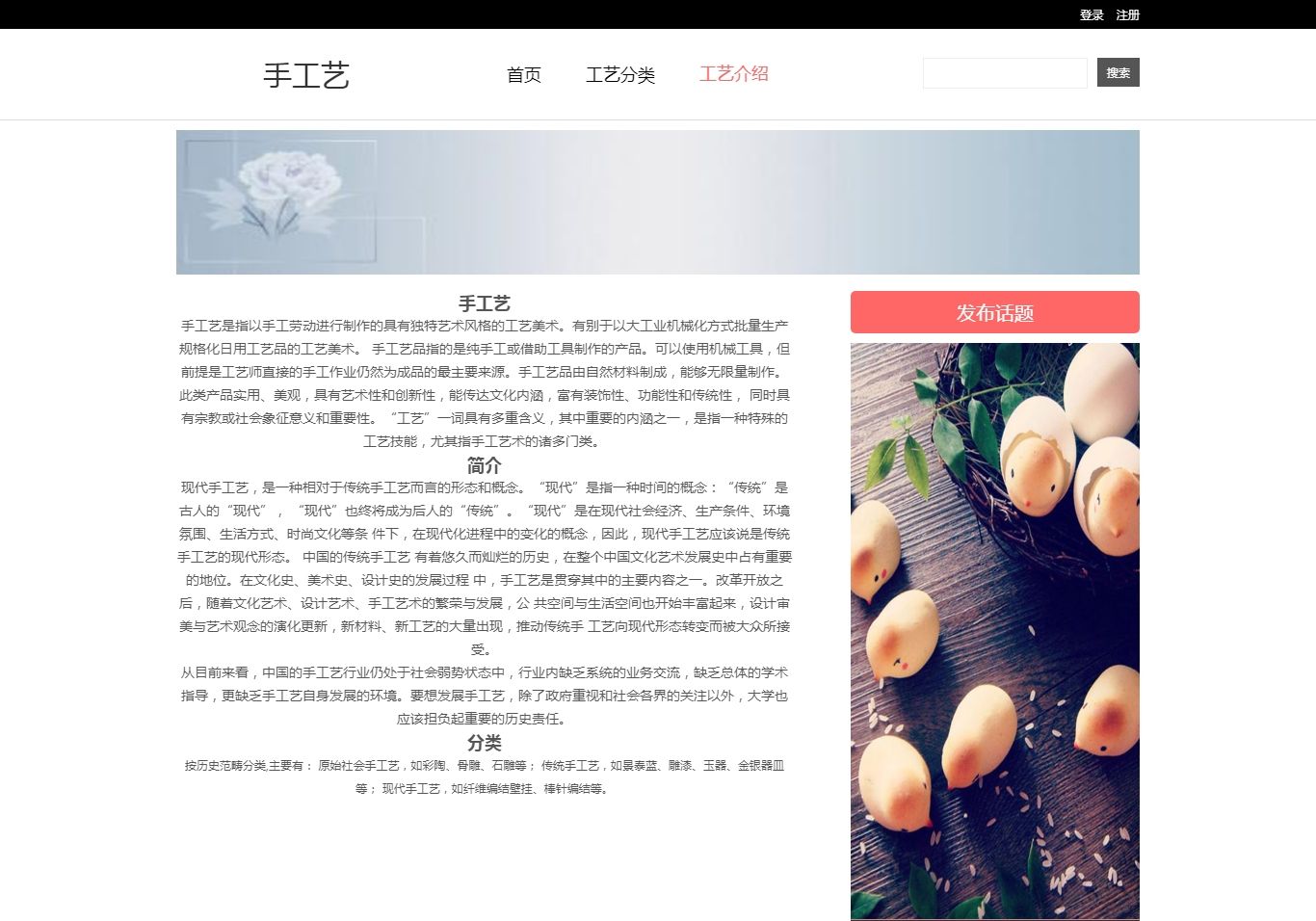Click the 登录 login link
The width and height of the screenshot is (1316, 921).
tap(1092, 15)
